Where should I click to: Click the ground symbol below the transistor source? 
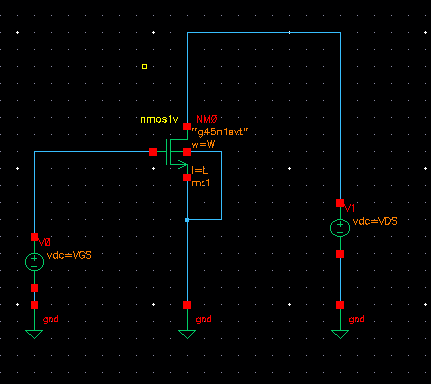[x=187, y=334]
